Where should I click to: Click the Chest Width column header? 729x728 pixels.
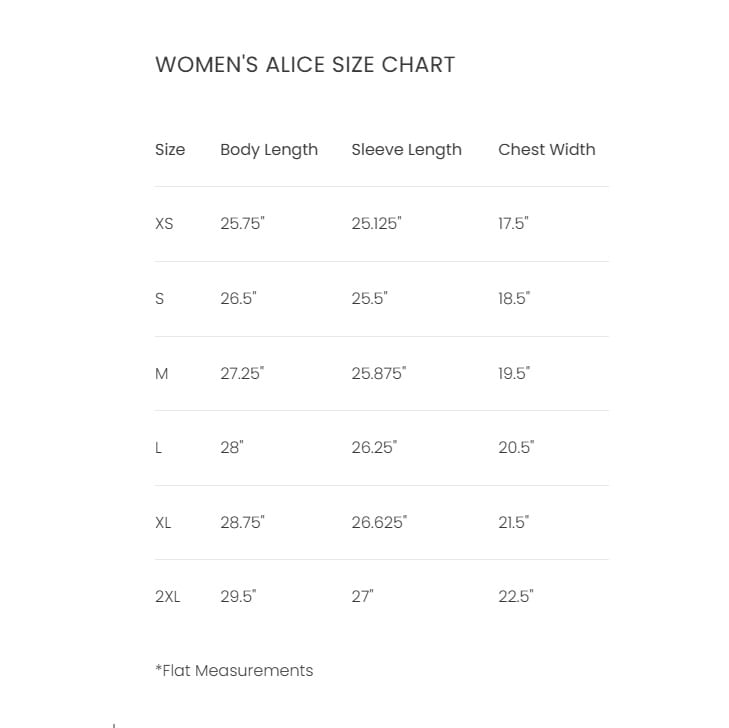click(x=546, y=150)
